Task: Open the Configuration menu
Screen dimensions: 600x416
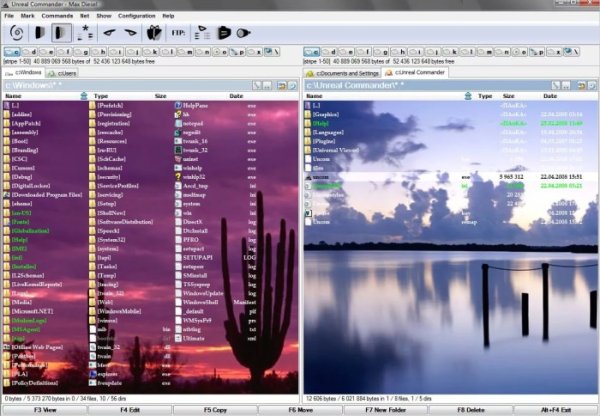Action: click(x=136, y=16)
